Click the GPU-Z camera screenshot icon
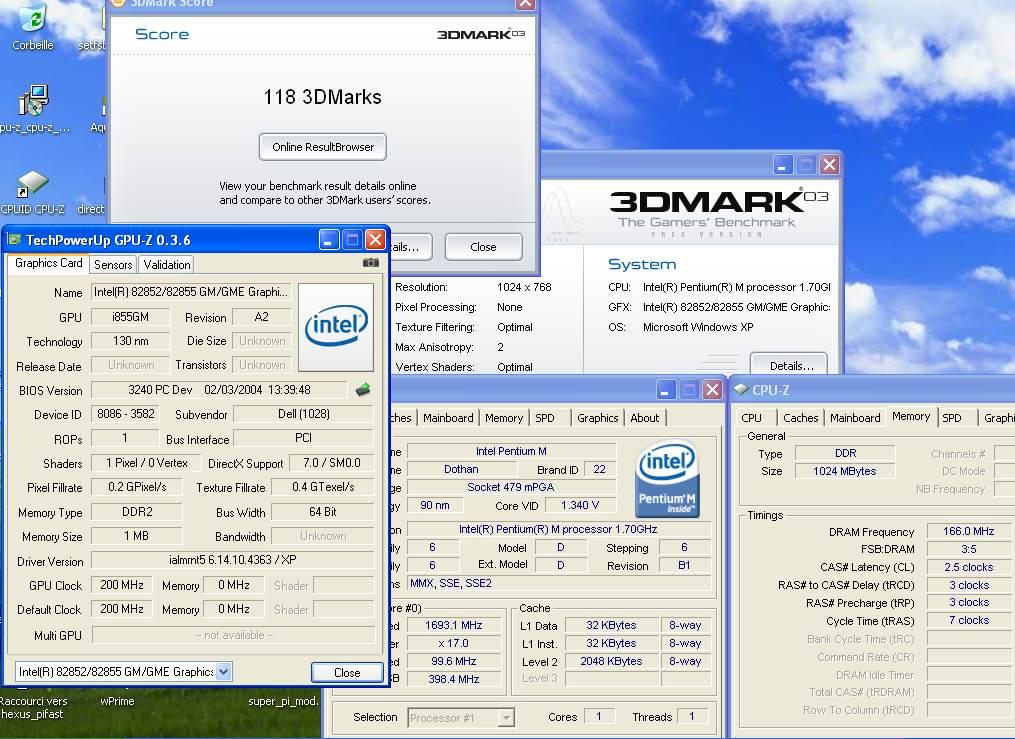The image size is (1015, 739). click(x=370, y=263)
